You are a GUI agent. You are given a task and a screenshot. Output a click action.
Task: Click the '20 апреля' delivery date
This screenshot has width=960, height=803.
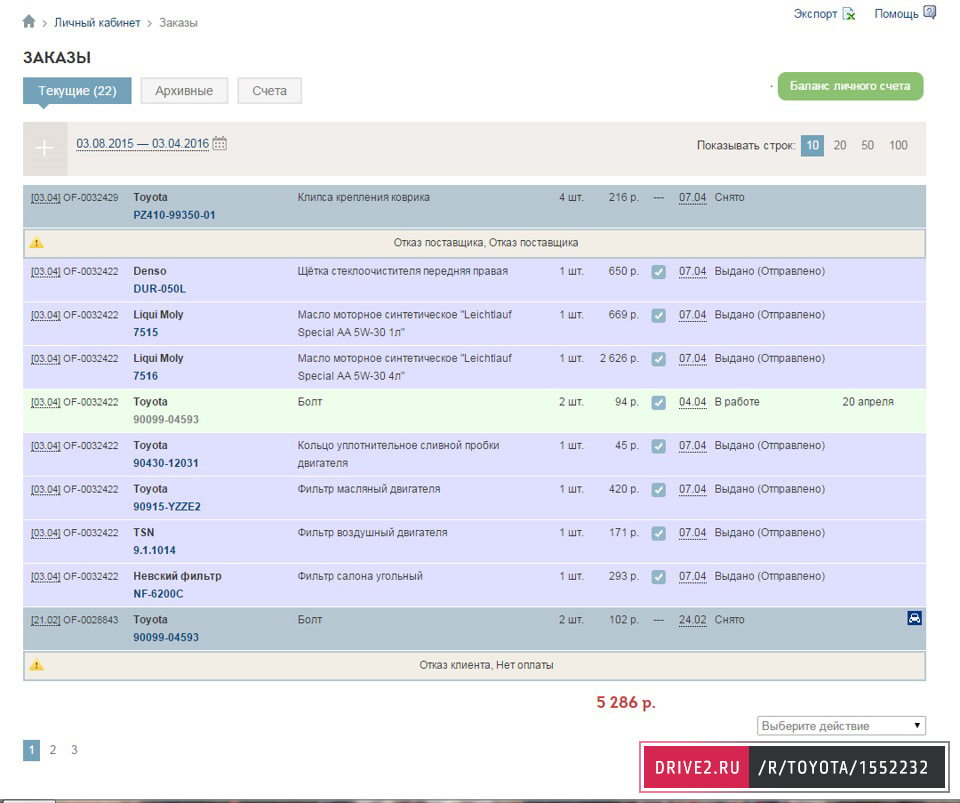[868, 402]
